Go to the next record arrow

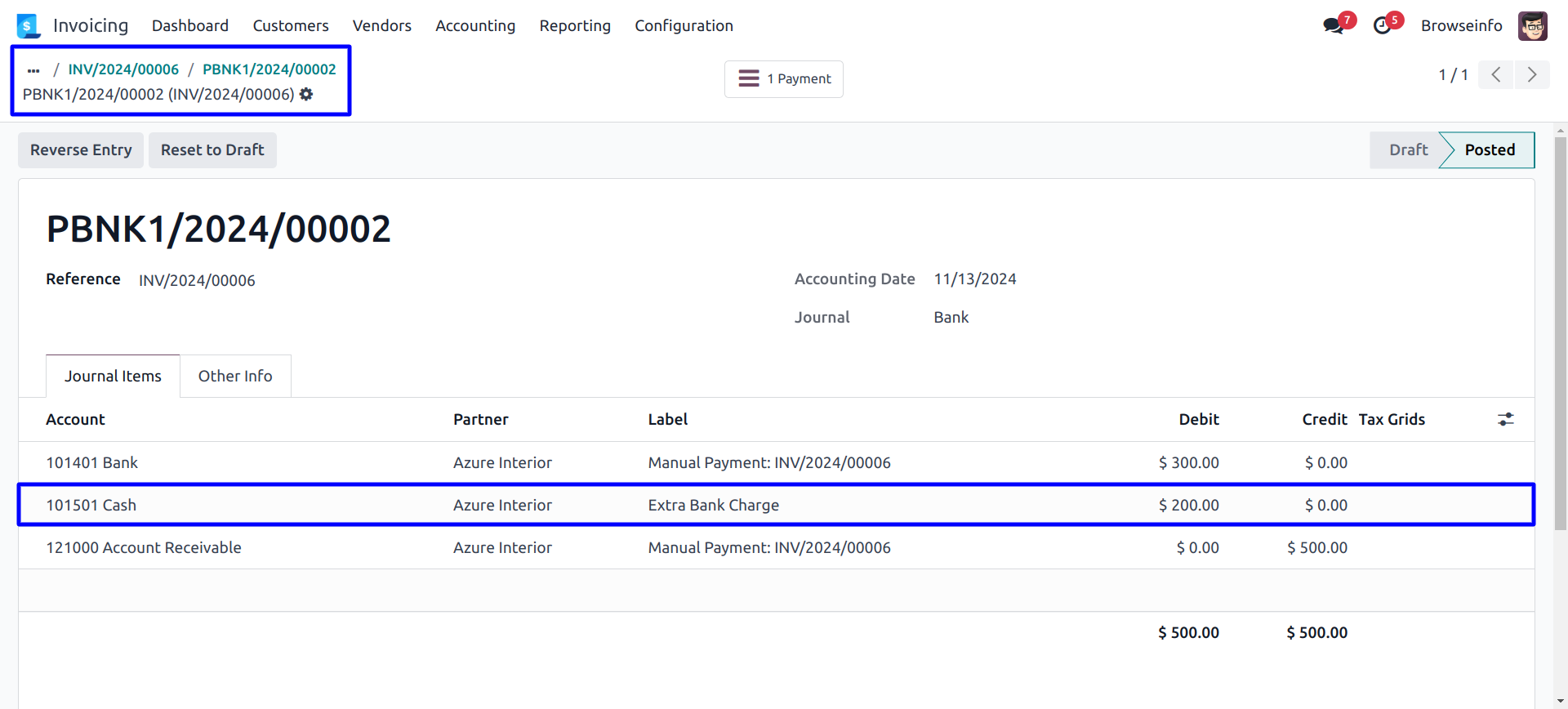pos(1531,75)
